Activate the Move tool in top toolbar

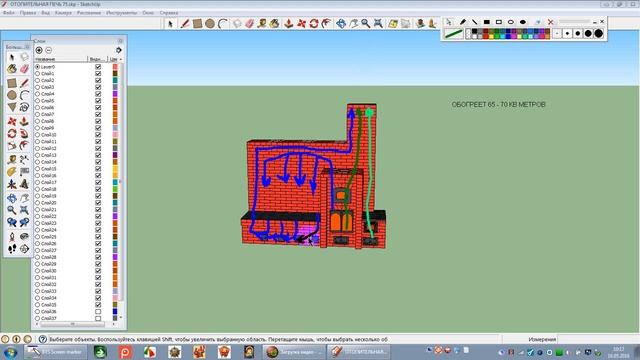301,24
